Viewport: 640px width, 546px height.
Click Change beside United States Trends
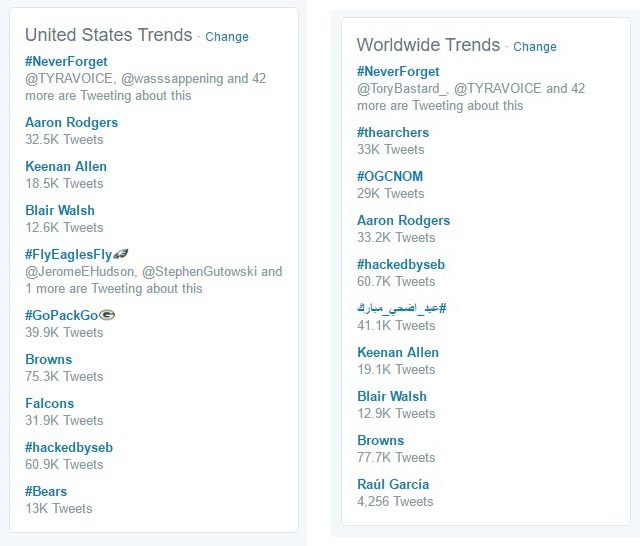[x=227, y=37]
